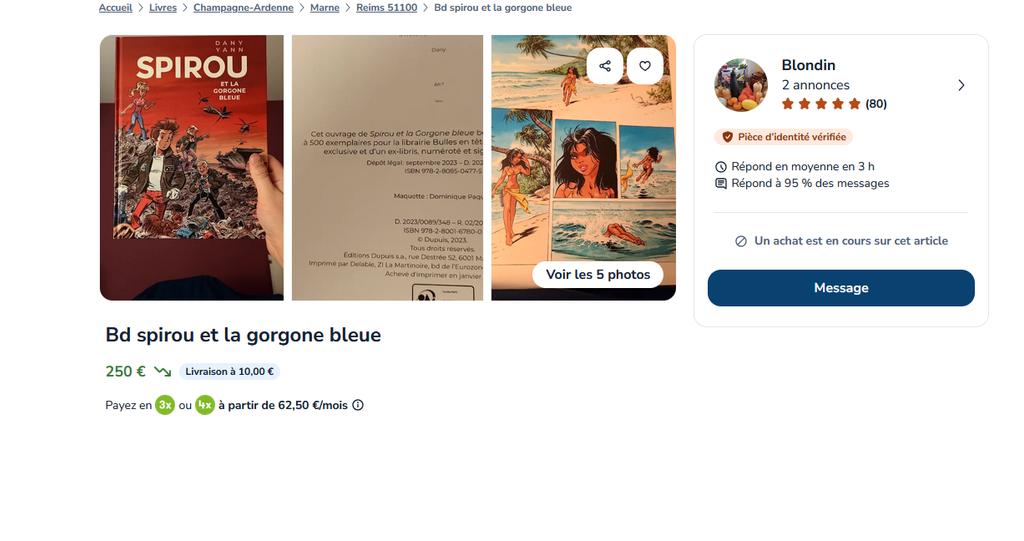Image resolution: width=1024 pixels, height=541 pixels.
Task: Open Blondin's profile avatar
Action: pyautogui.click(x=741, y=85)
